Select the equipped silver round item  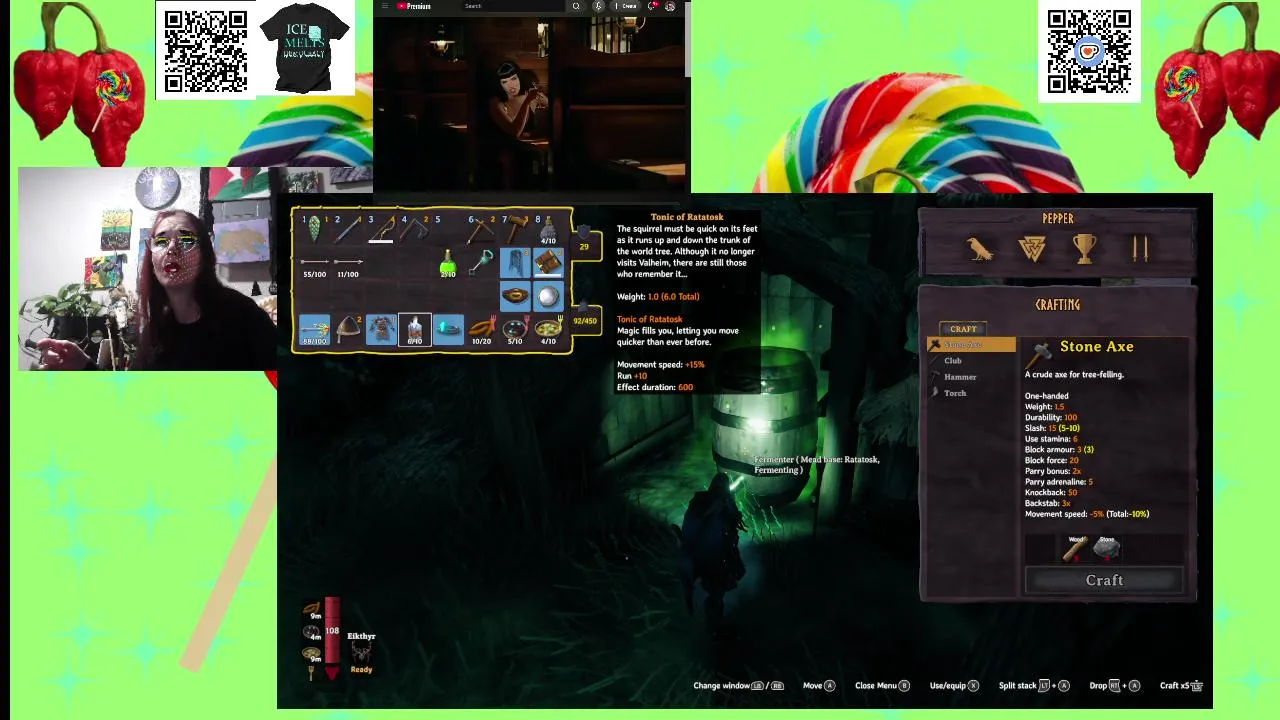pos(548,297)
